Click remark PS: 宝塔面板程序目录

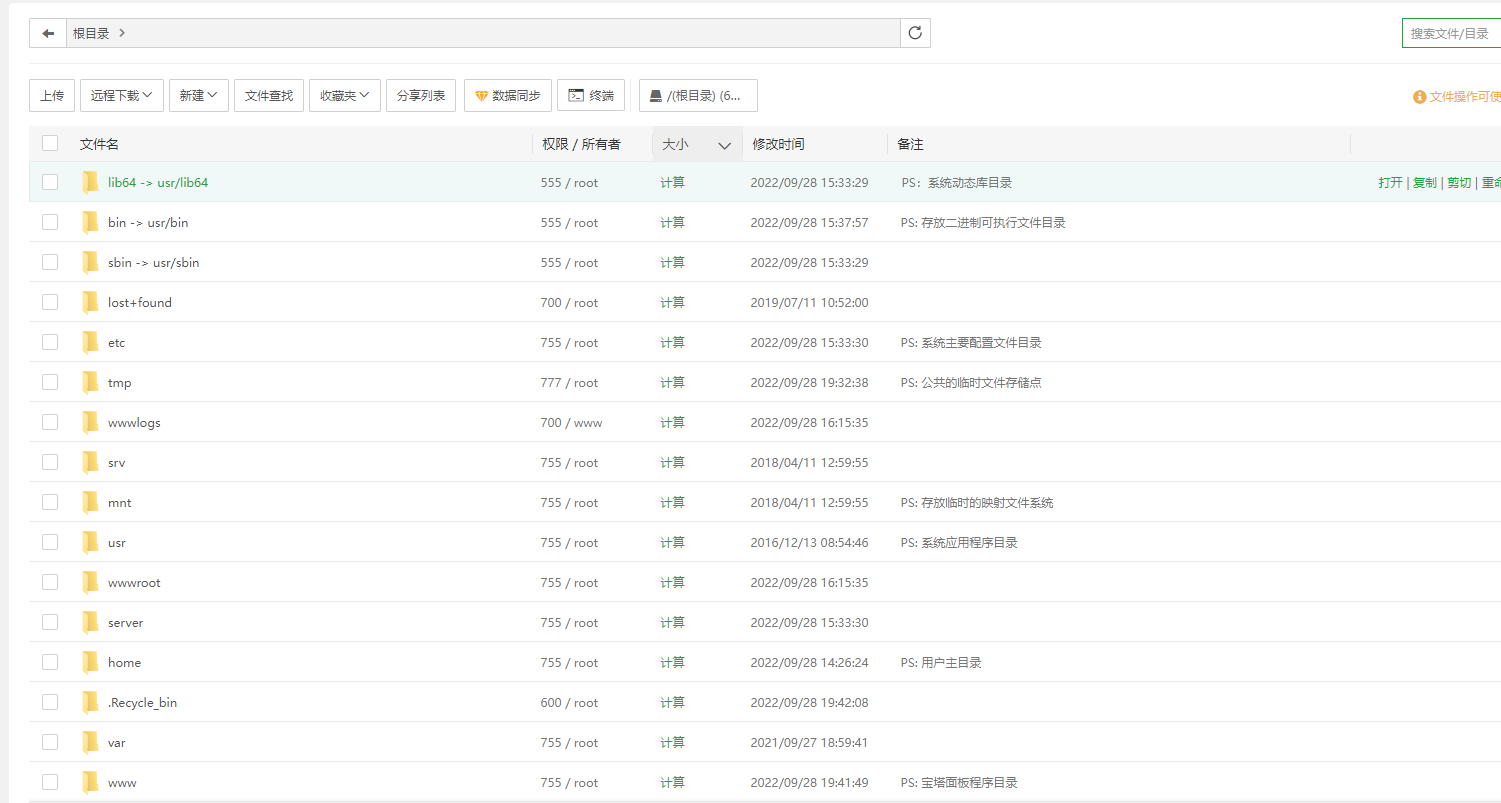point(959,782)
